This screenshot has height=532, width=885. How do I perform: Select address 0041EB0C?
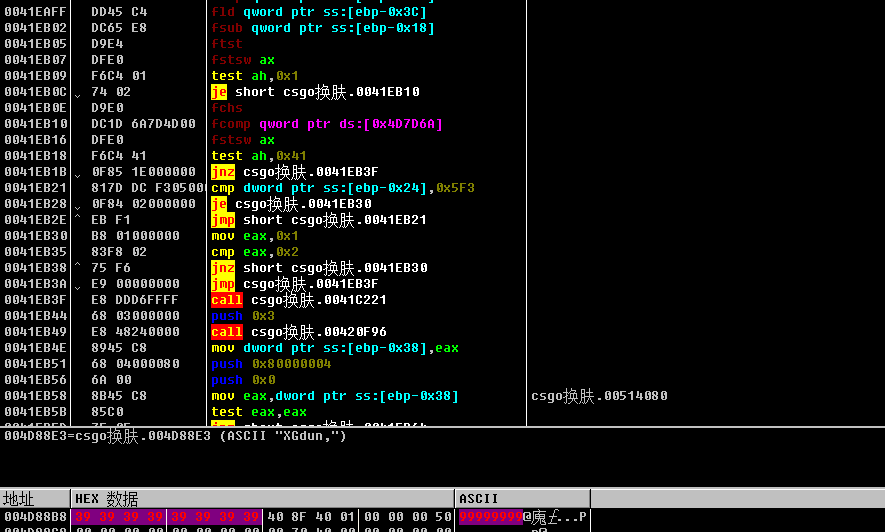click(x=35, y=91)
